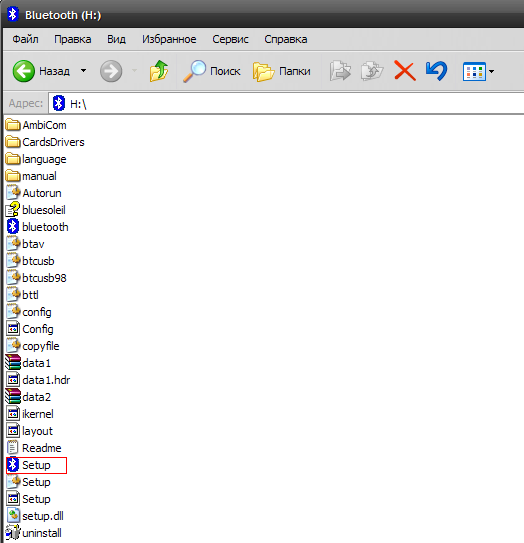524x543 pixels.
Task: Select the AmbiCom folder
Action: pos(36,125)
